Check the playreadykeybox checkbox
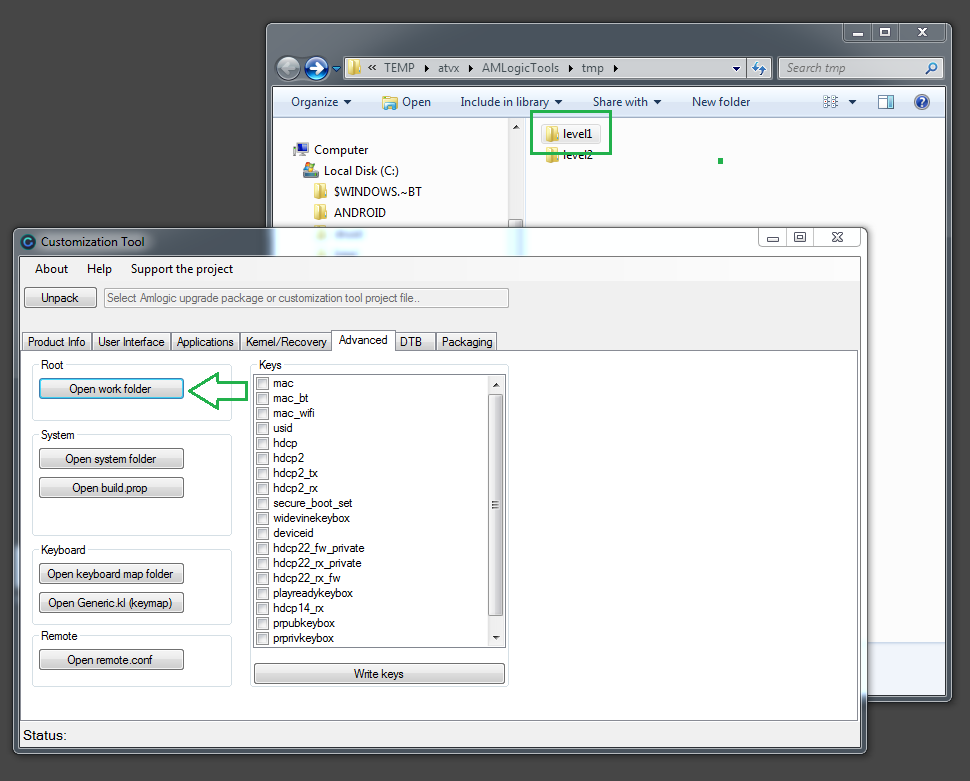The width and height of the screenshot is (970, 781). (x=263, y=593)
